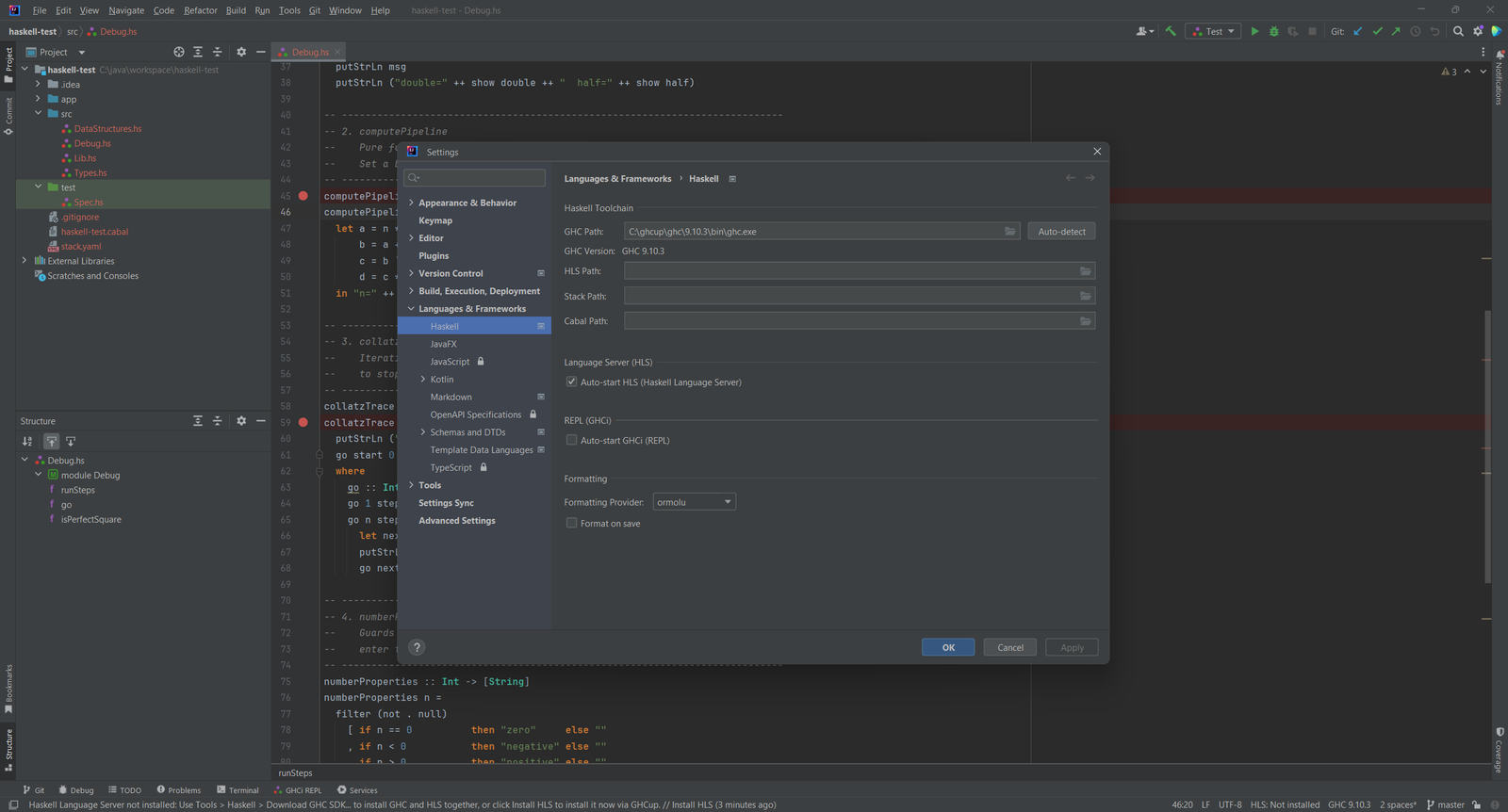Click the folder browse icon in the GHC Path field
This screenshot has height=812, width=1508.
pos(1010,232)
